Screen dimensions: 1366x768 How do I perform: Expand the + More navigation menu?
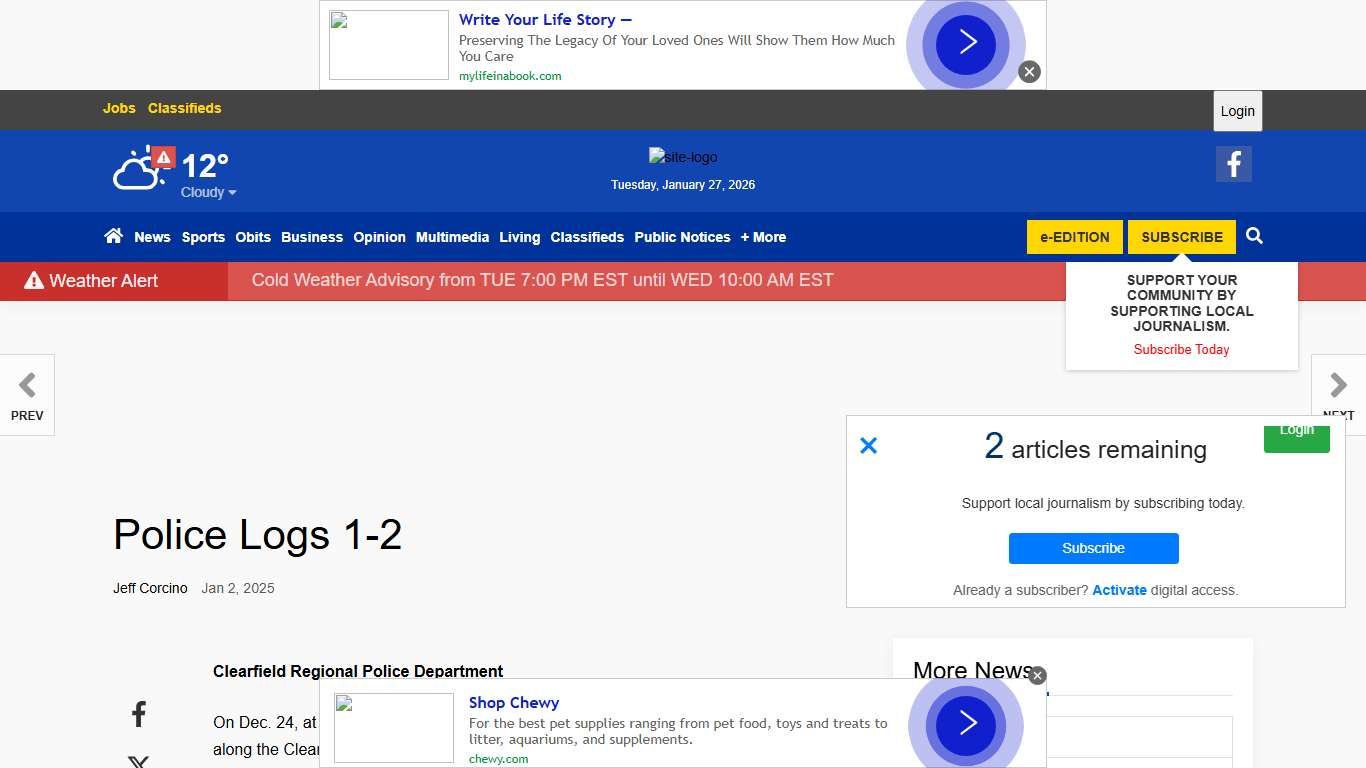click(763, 237)
